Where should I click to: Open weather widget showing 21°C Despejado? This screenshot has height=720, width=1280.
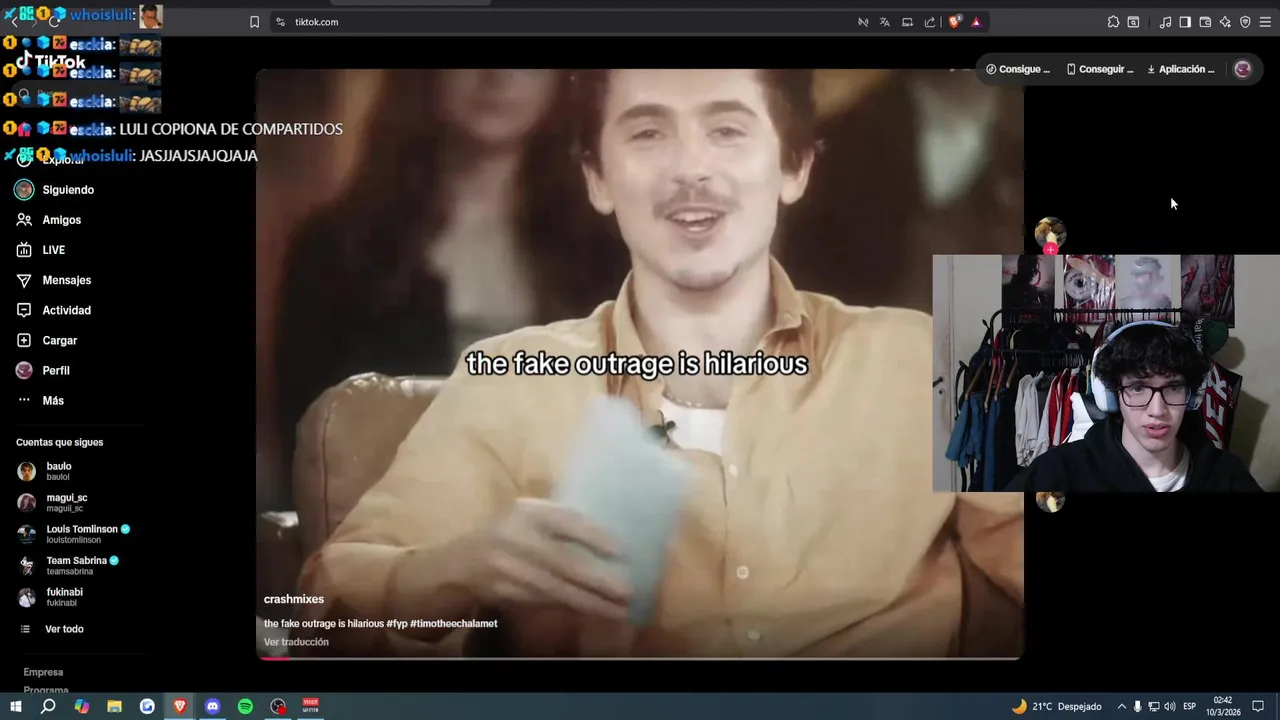(x=1056, y=706)
